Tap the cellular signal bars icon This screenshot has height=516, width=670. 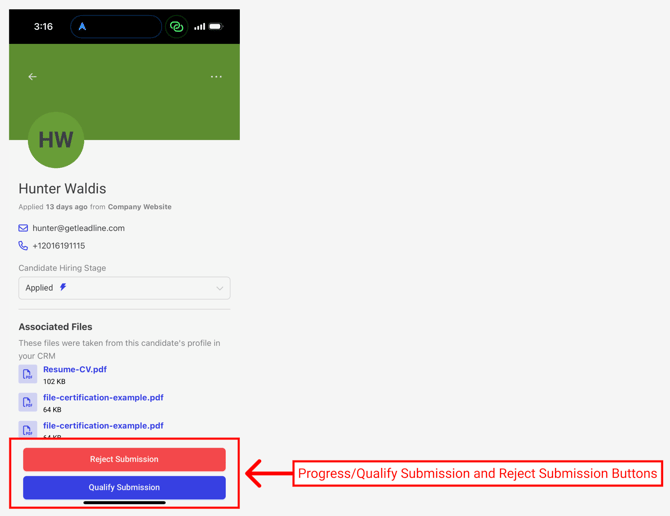click(200, 27)
